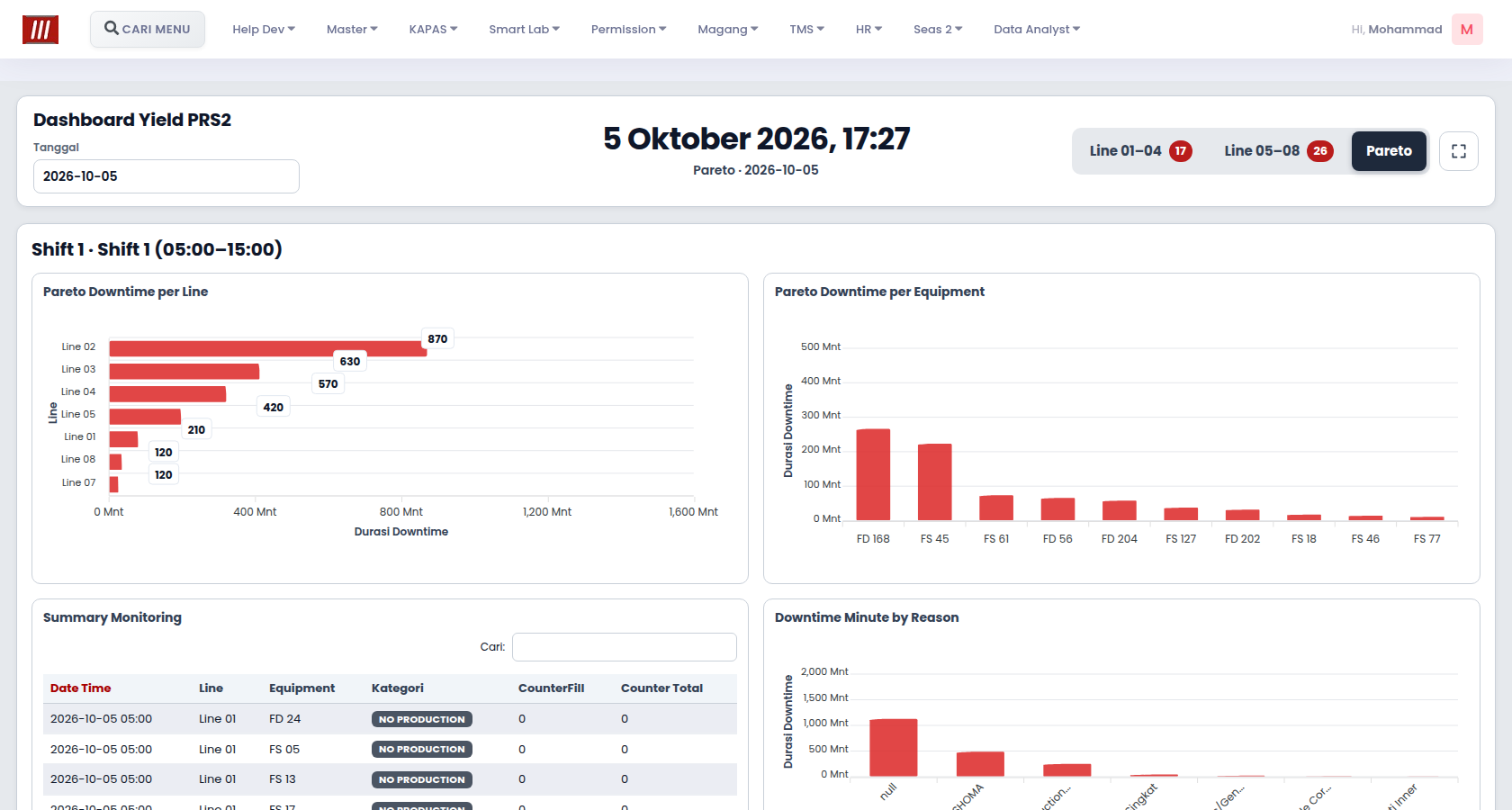The image size is (1512, 810).
Task: Focus the Cari search box
Action: click(x=625, y=647)
